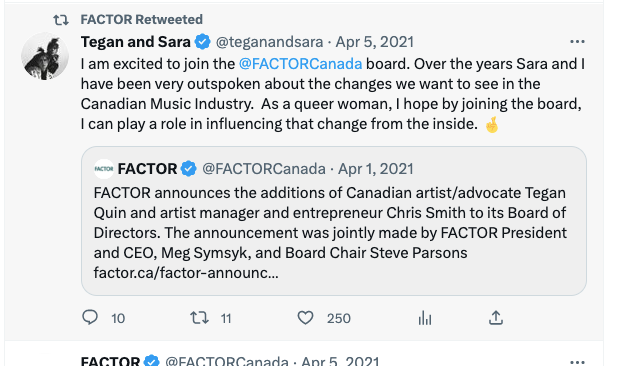Click the Tegan and Sara verified badge

(203, 42)
